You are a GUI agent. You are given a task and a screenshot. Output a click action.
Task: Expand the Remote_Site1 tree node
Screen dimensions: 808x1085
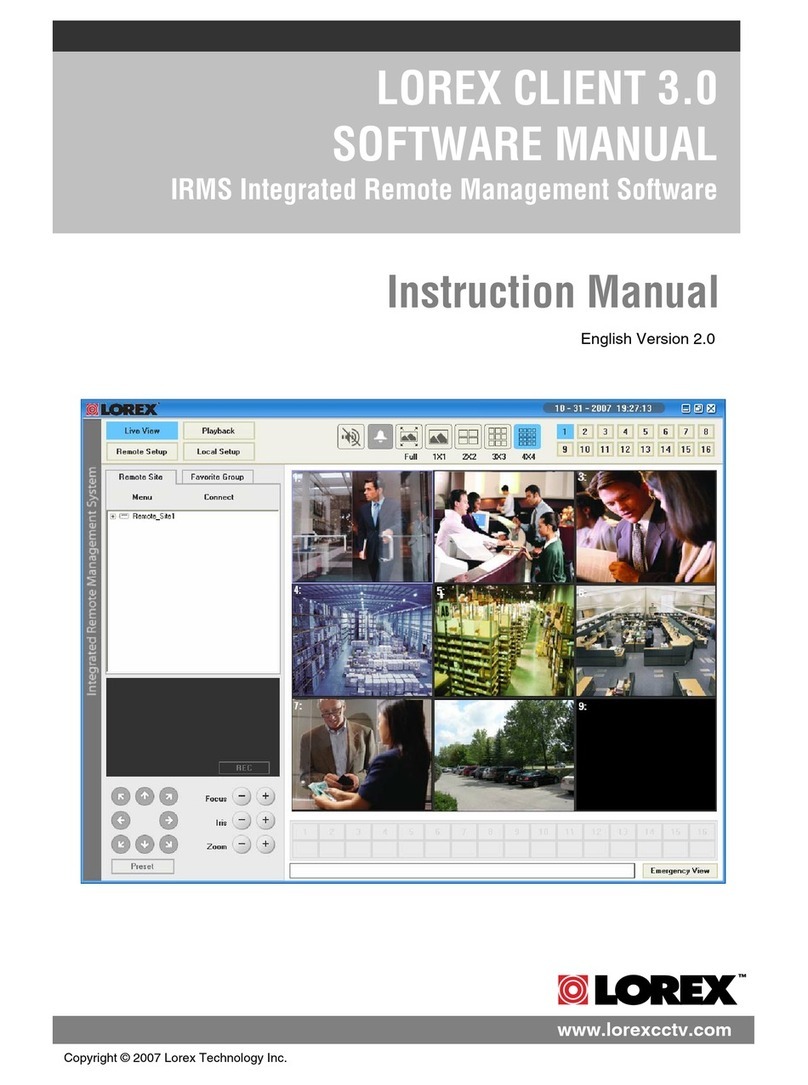coord(113,516)
